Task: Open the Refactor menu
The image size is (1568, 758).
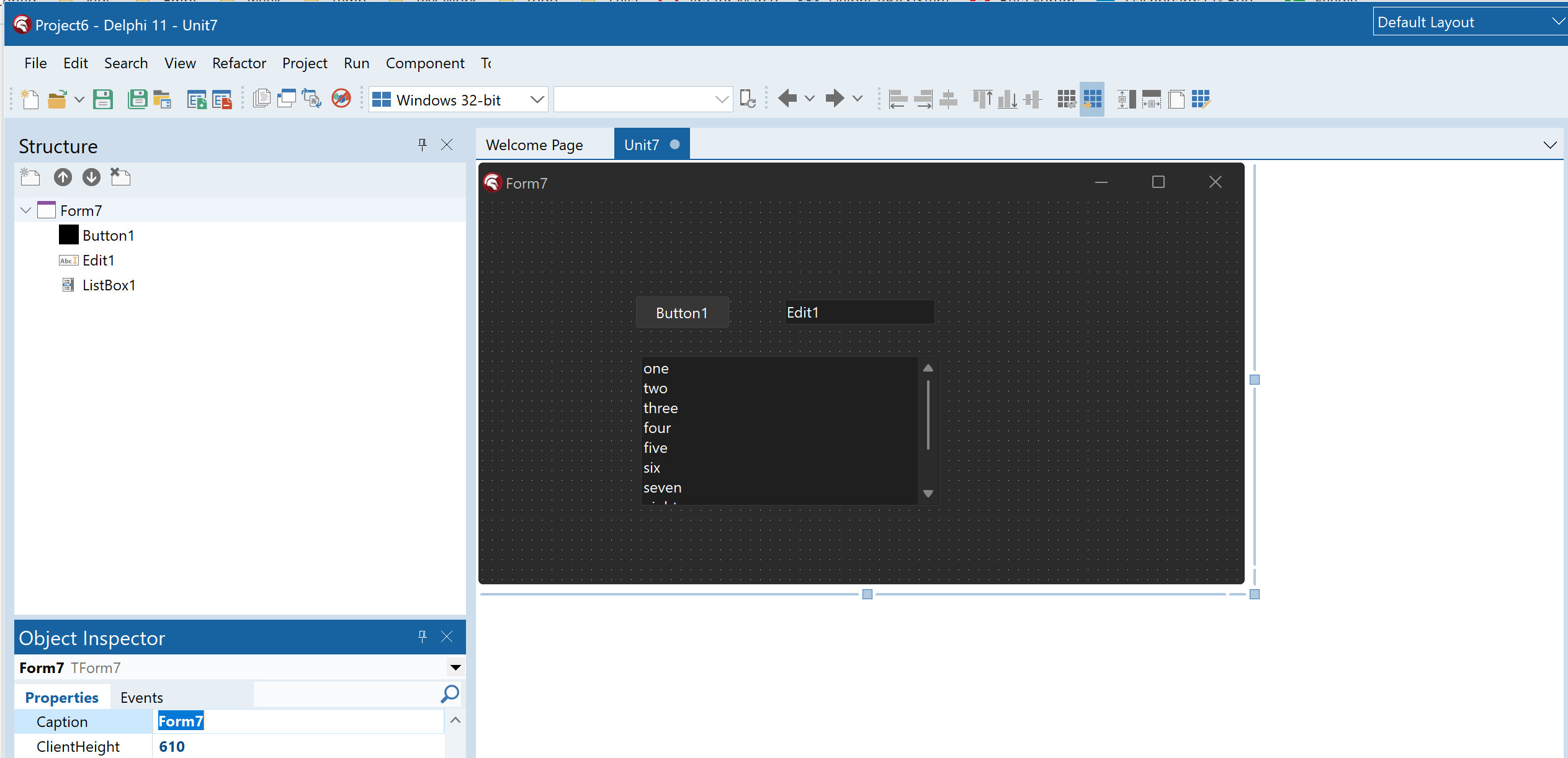Action: (x=239, y=63)
